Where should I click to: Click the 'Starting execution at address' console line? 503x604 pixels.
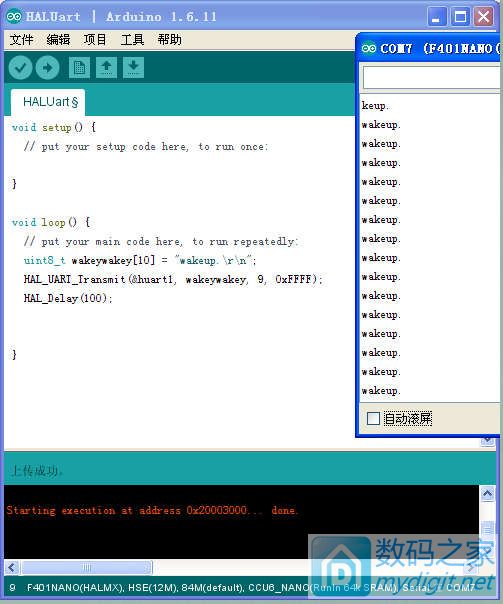pyautogui.click(x=152, y=510)
